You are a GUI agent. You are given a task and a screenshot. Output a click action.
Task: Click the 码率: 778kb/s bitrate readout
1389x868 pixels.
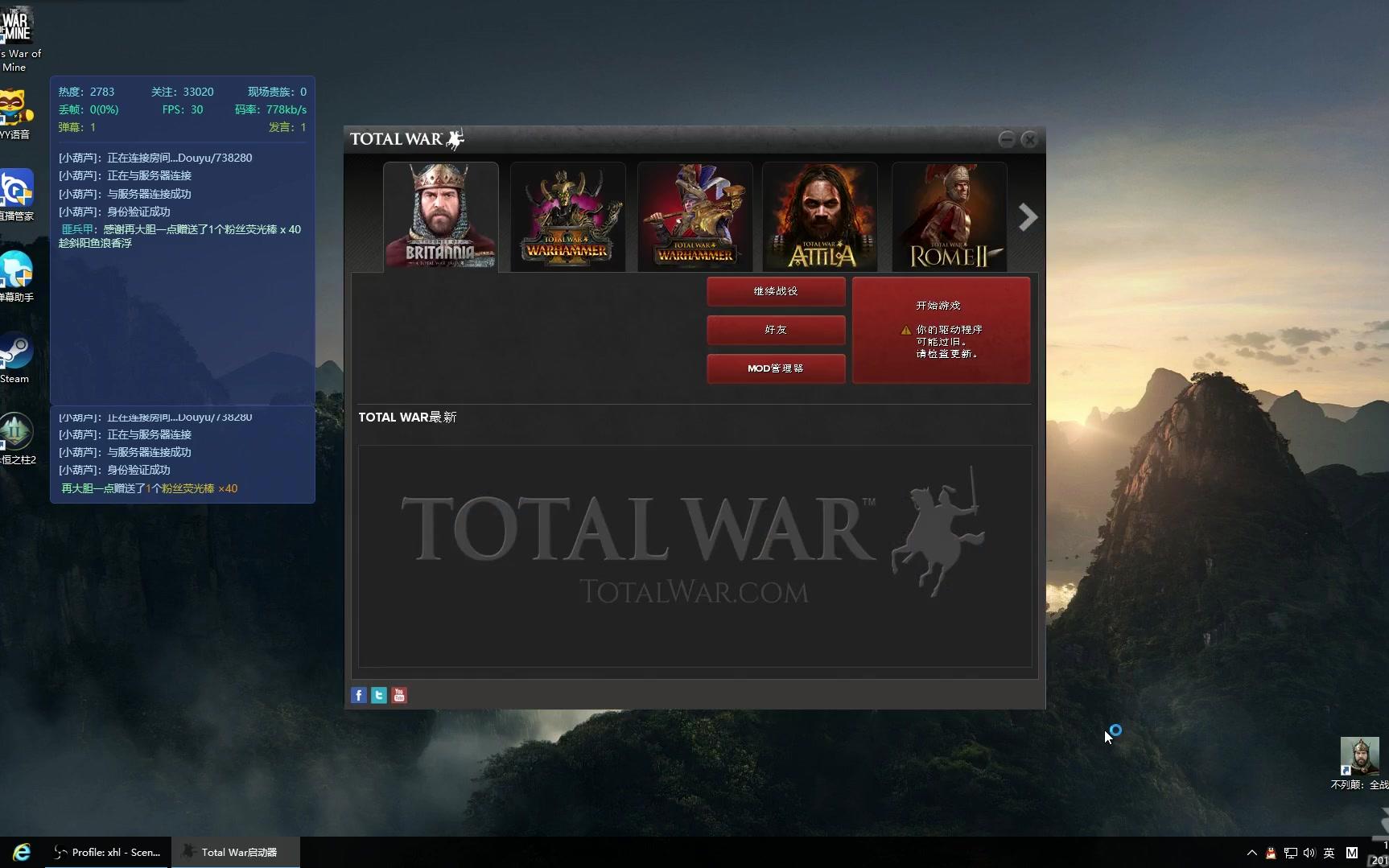pyautogui.click(x=270, y=109)
